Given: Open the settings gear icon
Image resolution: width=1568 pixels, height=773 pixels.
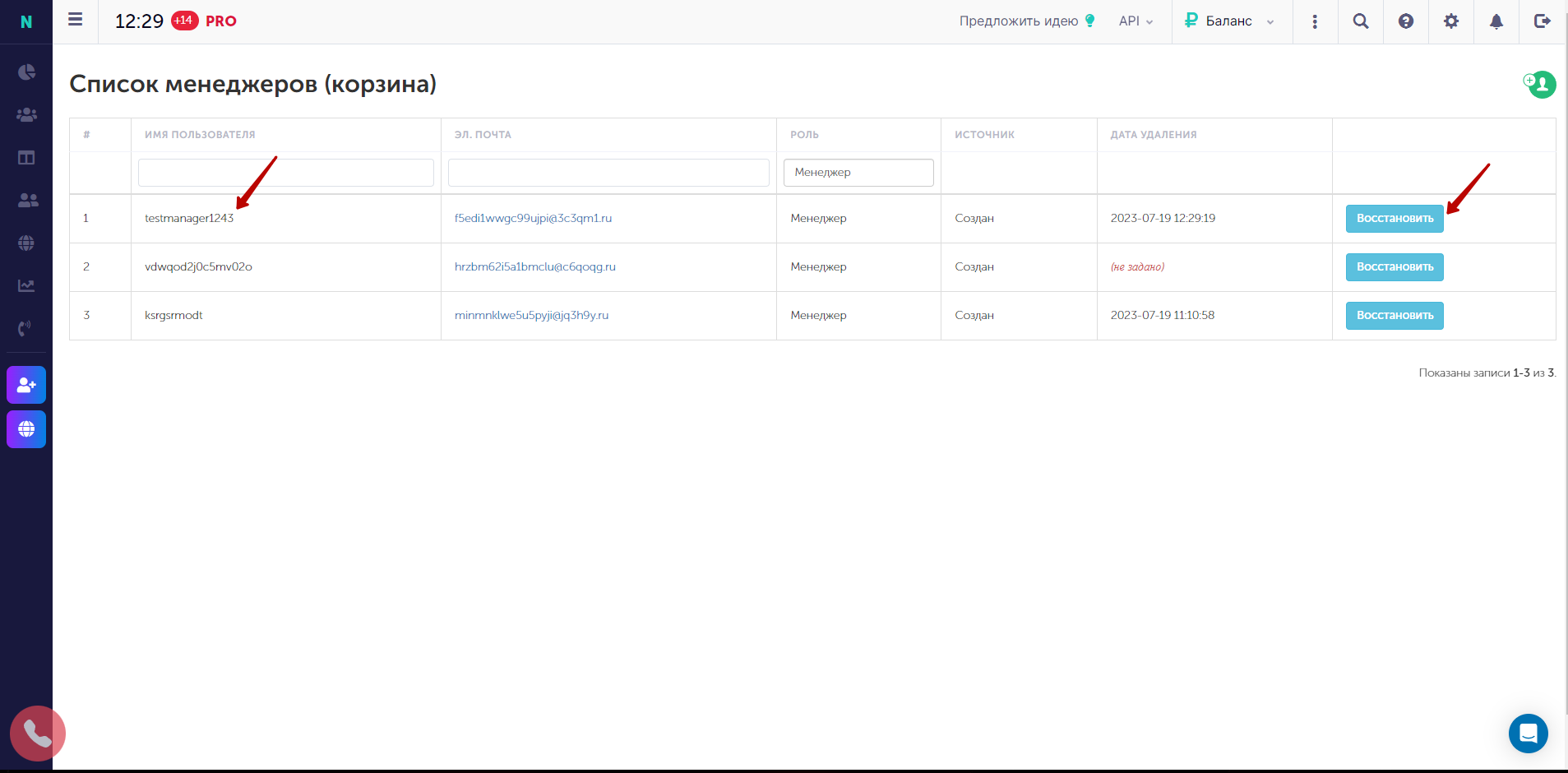Looking at the screenshot, I should 1451,21.
